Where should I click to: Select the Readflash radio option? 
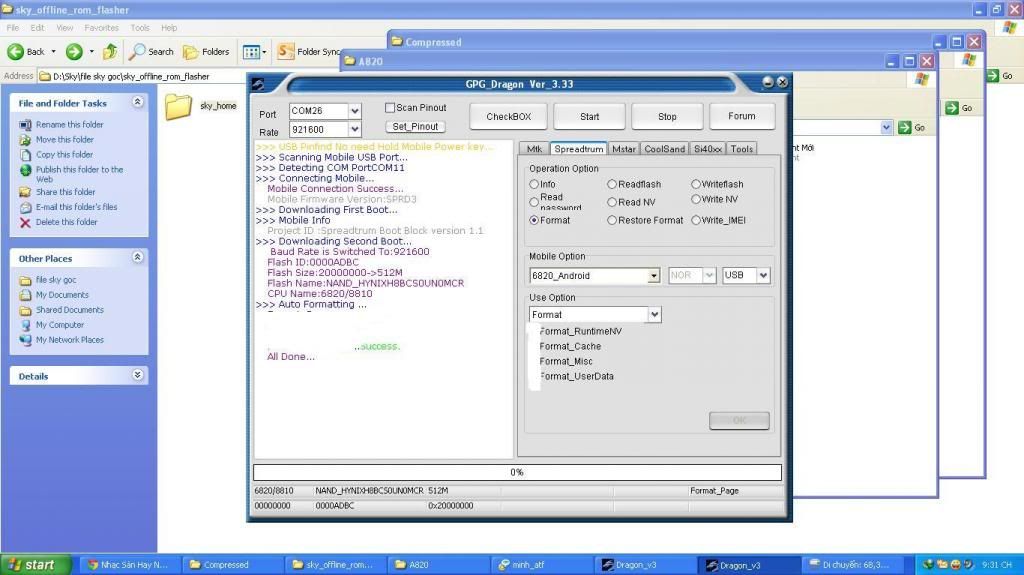pyautogui.click(x=611, y=184)
